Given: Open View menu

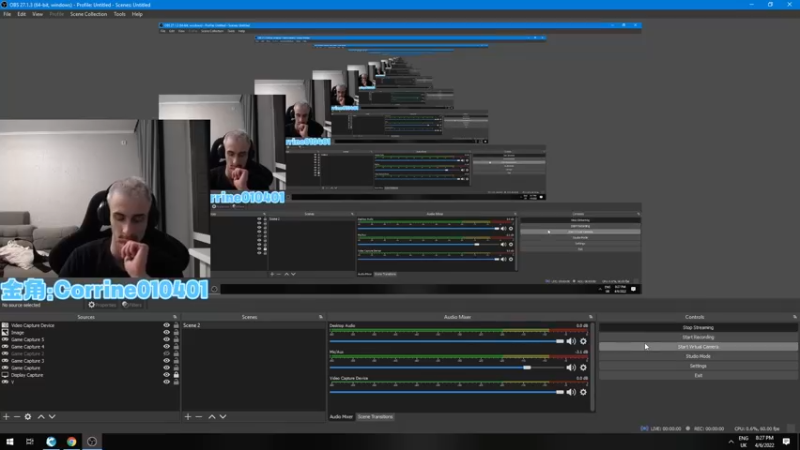Looking at the screenshot, I should pos(37,14).
